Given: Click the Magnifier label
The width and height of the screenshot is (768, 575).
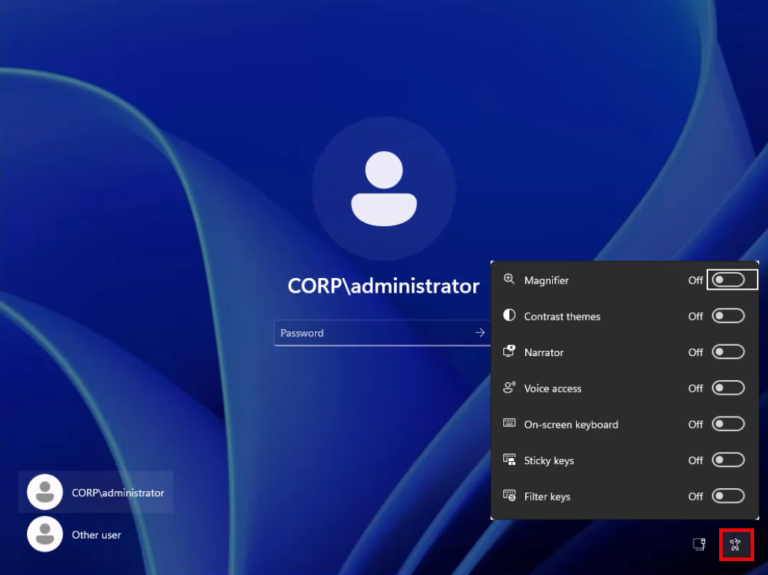Looking at the screenshot, I should pyautogui.click(x=546, y=281).
